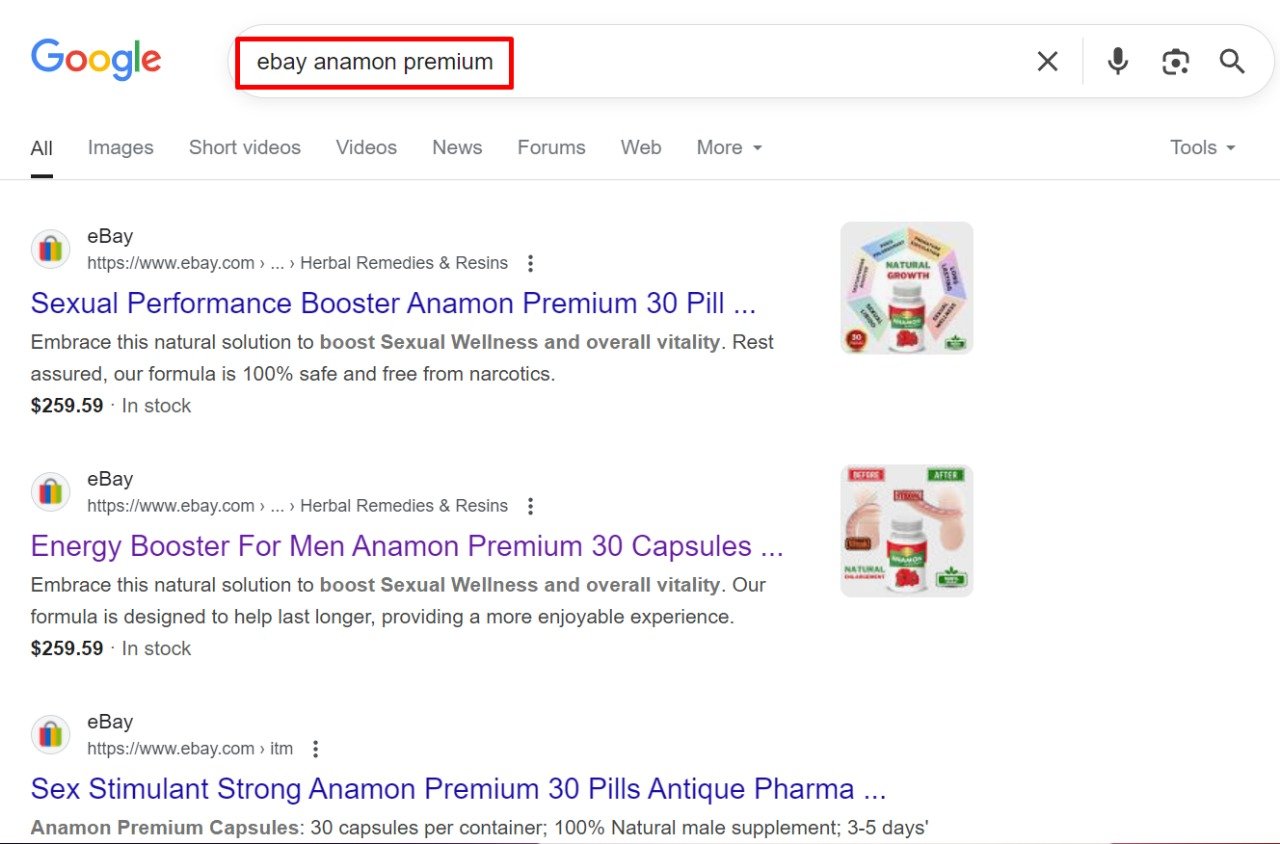The image size is (1280, 844).
Task: Click the Google logo
Action: coord(96,60)
